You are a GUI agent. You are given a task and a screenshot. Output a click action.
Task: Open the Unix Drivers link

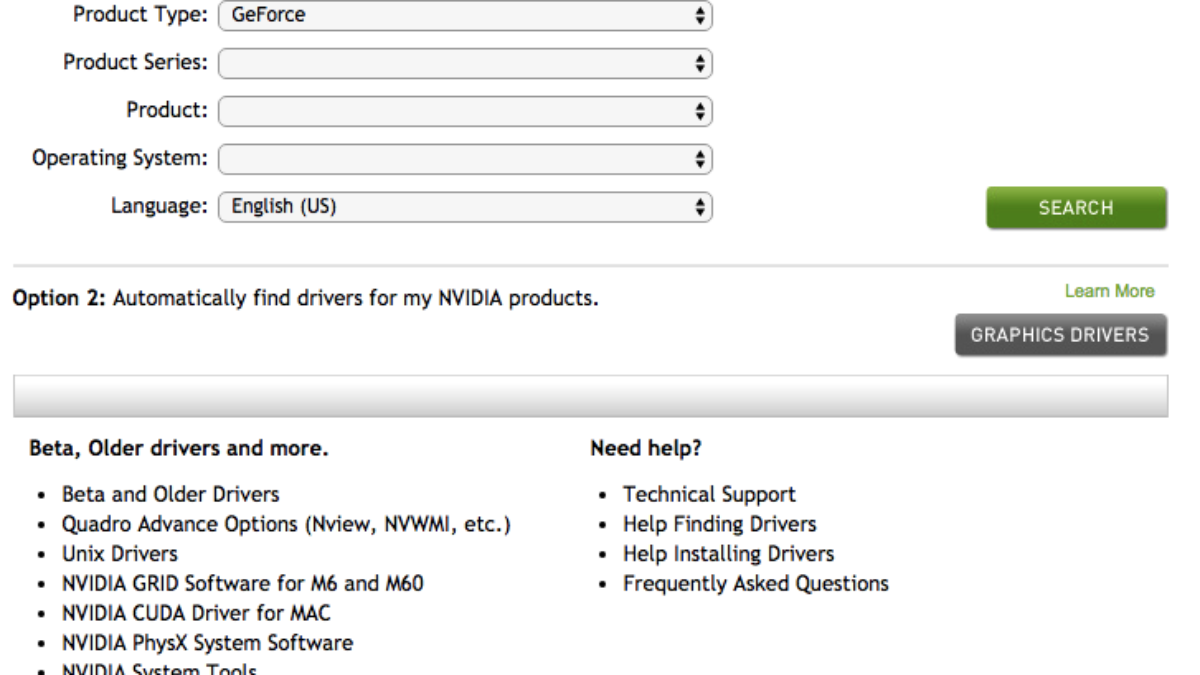(120, 554)
